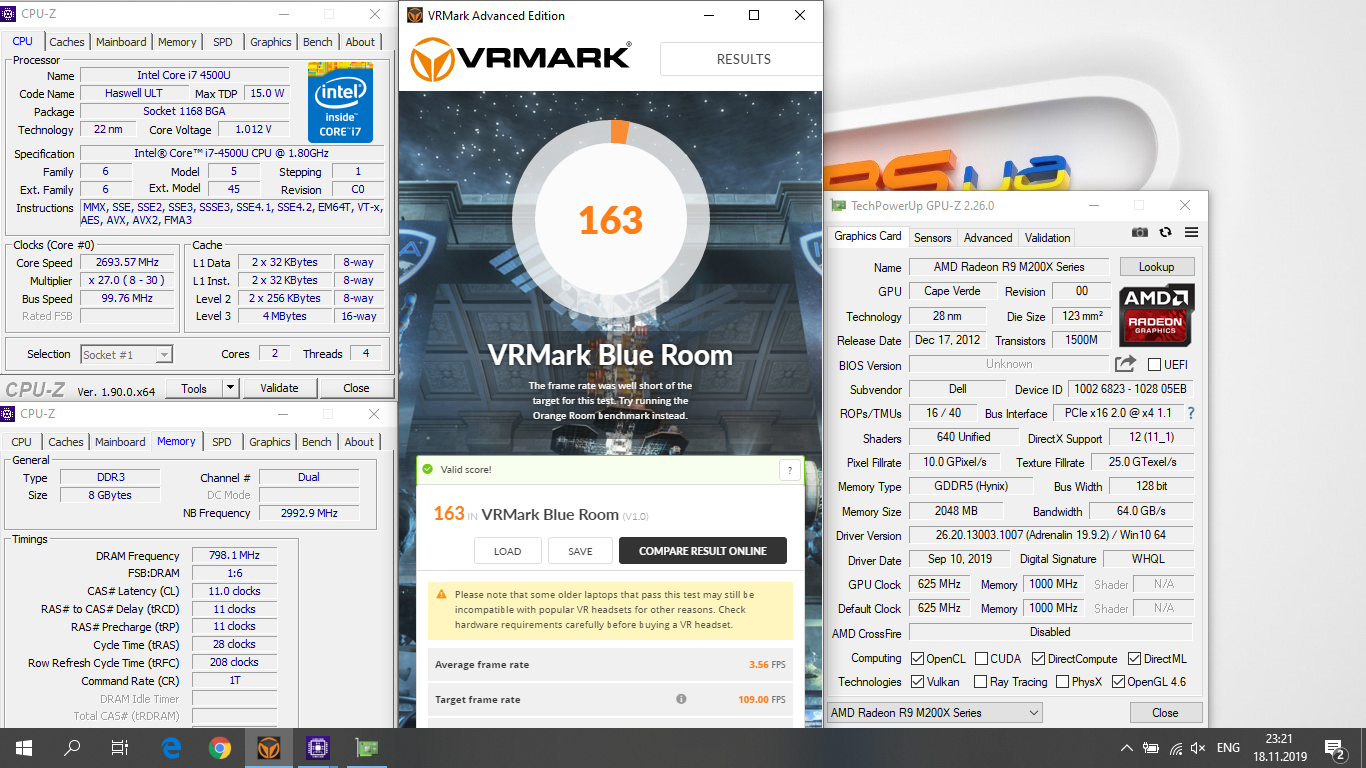Click the DRAM Frequency value 798.1 MHz

tap(235, 555)
